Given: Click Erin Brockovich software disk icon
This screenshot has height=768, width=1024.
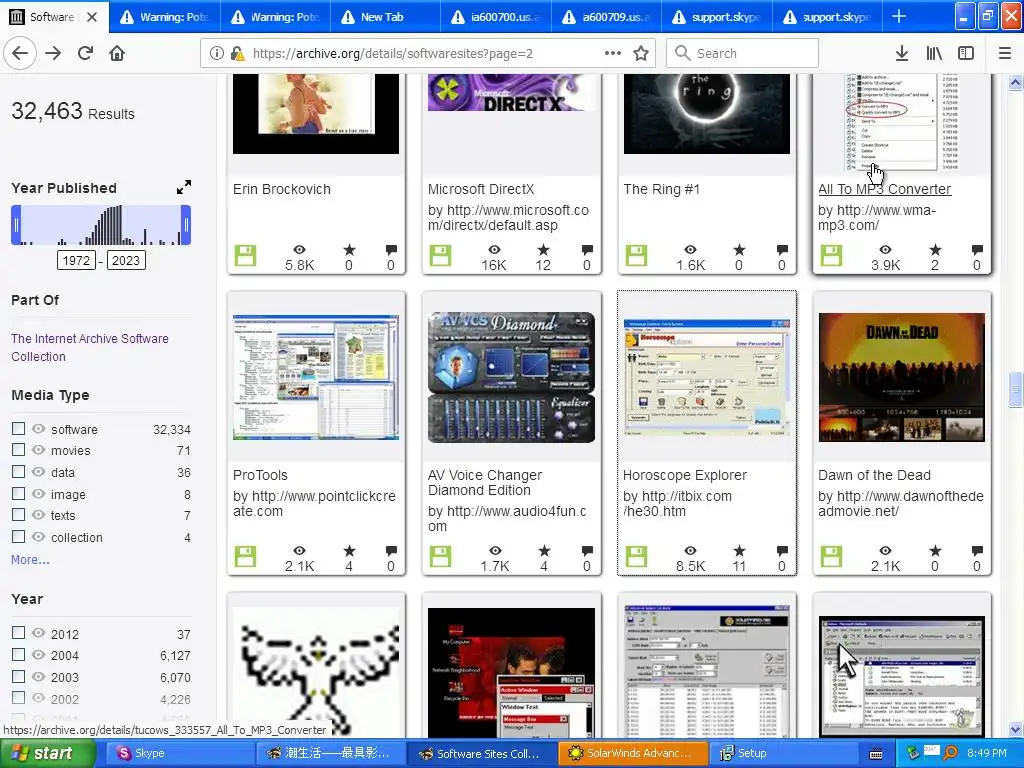Looking at the screenshot, I should (x=246, y=256).
